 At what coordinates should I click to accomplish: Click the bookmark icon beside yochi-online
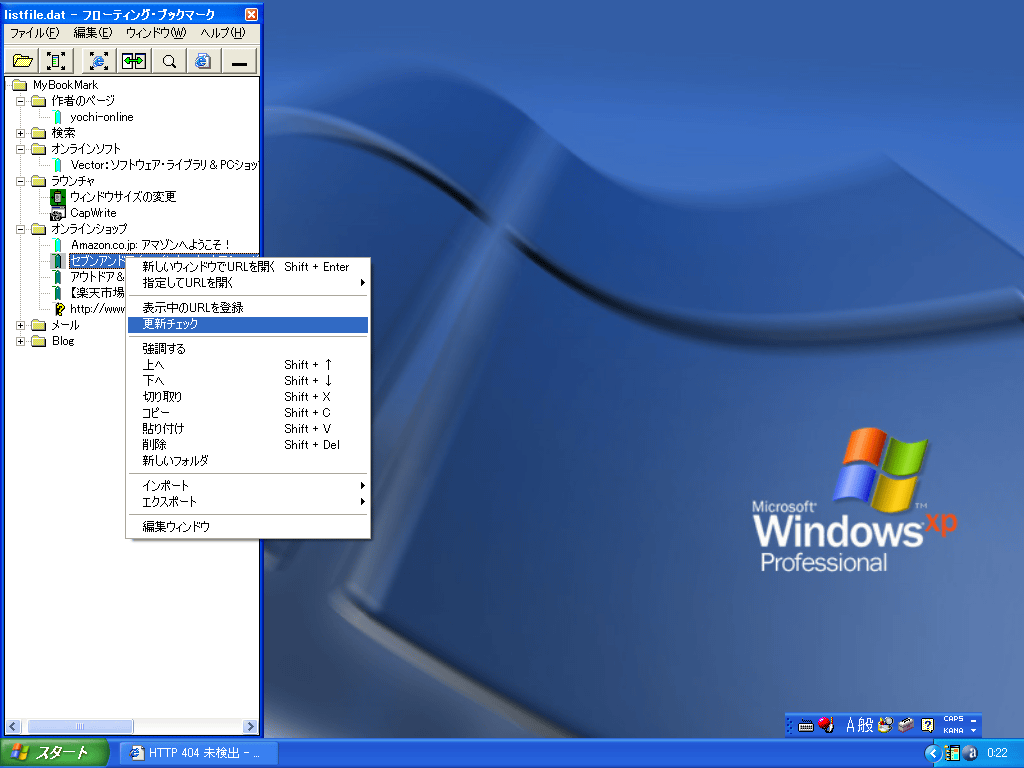tap(57, 117)
